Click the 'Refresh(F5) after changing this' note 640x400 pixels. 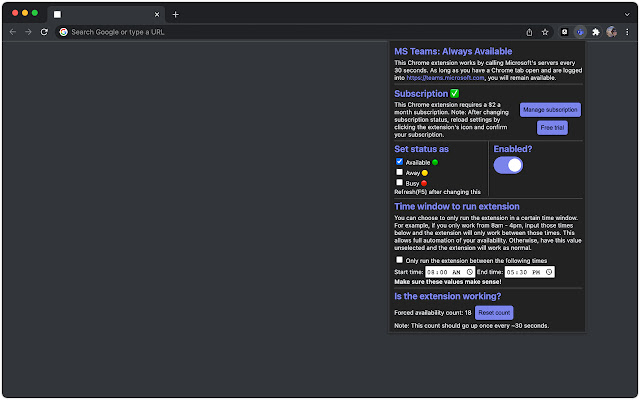pos(438,192)
